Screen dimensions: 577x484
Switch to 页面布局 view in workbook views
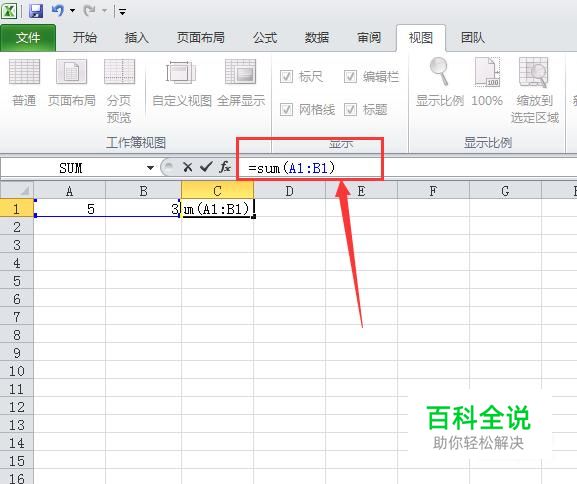(72, 83)
